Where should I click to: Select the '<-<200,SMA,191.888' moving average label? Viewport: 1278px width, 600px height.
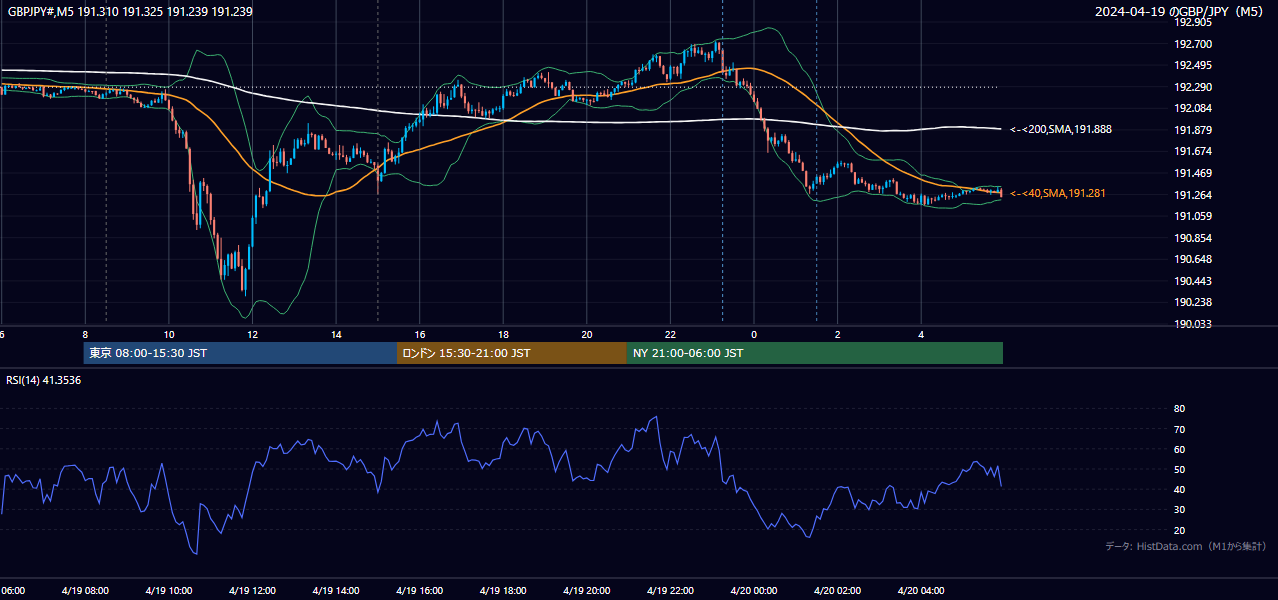(x=1061, y=129)
